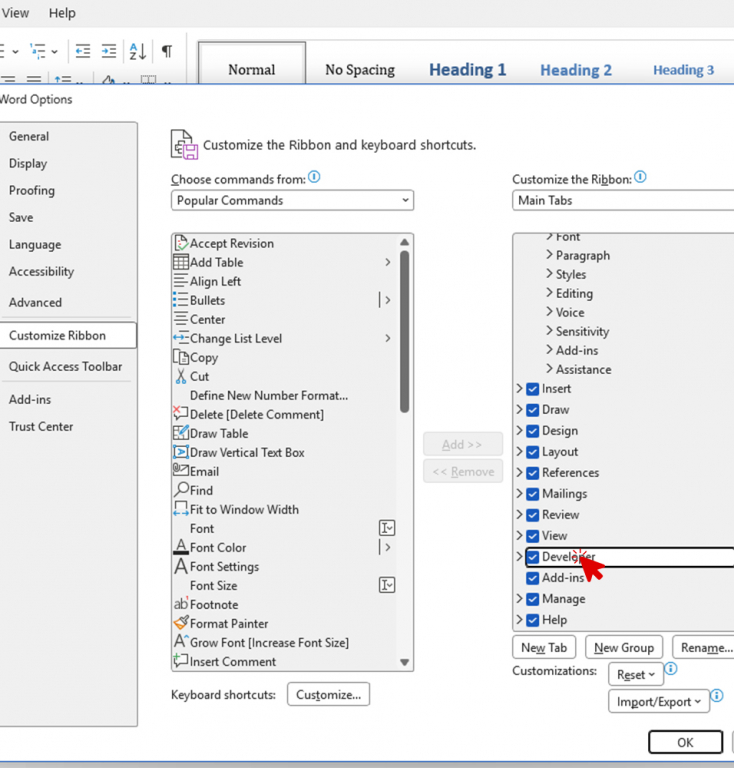Screen dimensions: 734x768
Task: Open the Accessibility options category
Action: (x=42, y=271)
